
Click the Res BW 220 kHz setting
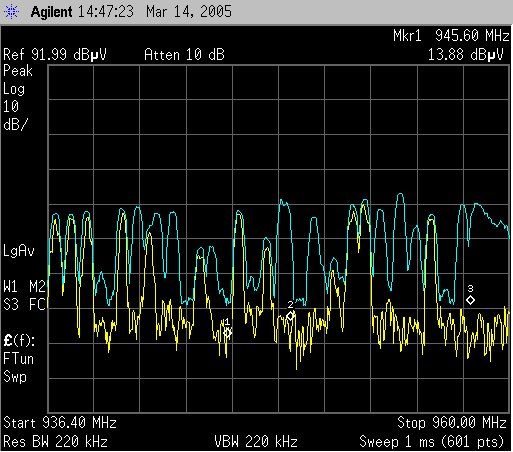55,442
